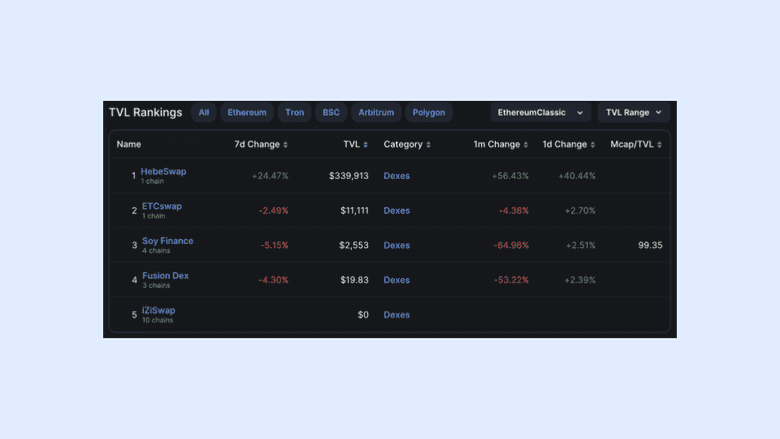Filter rankings by Ethereum chain
The height and width of the screenshot is (439, 780).
[x=247, y=113]
